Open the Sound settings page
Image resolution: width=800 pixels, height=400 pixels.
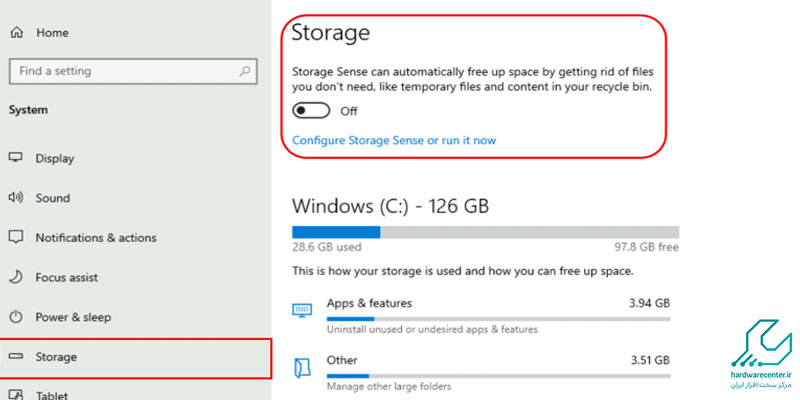[53, 198]
